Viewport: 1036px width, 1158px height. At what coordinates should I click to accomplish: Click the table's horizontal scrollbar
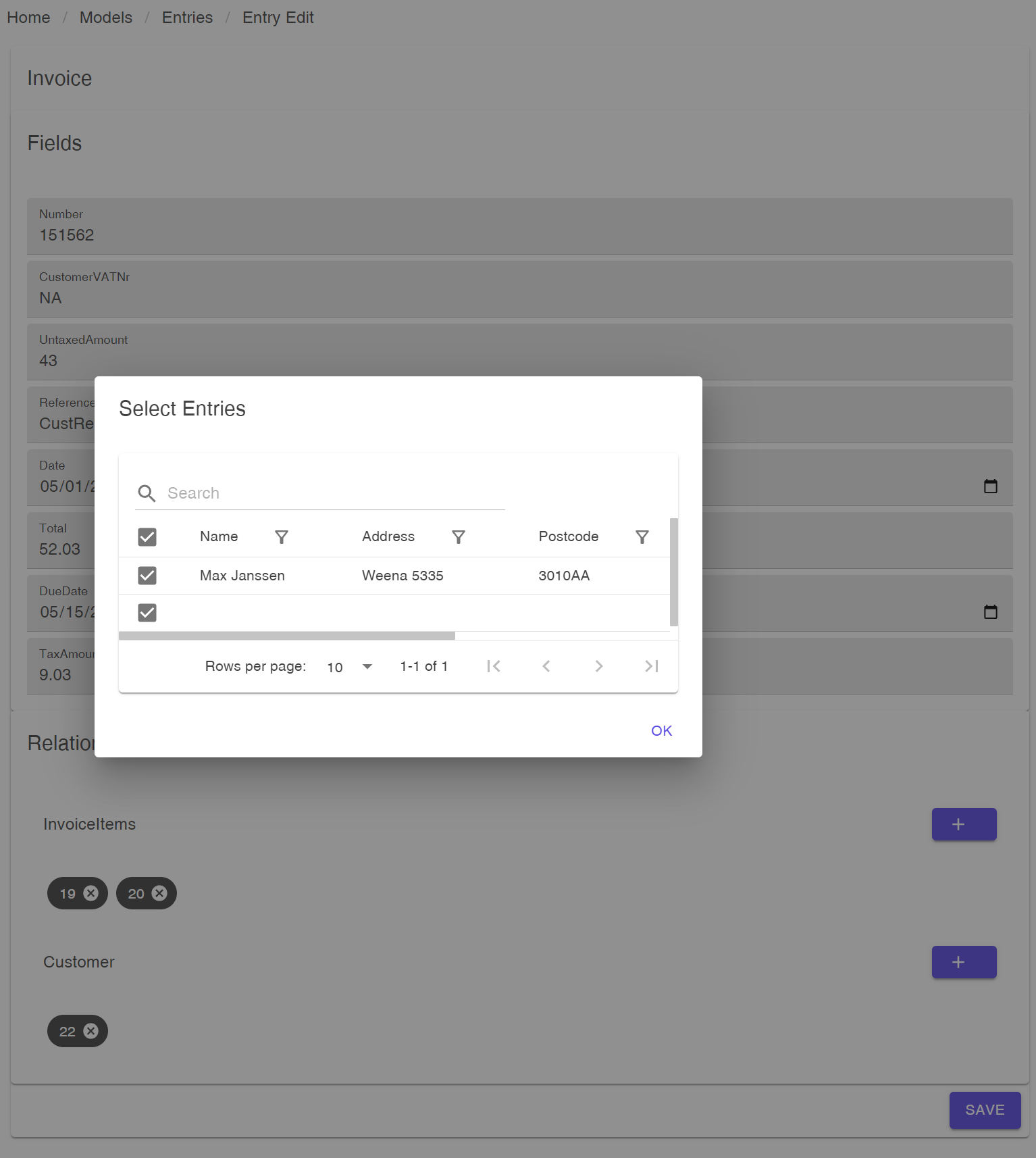[287, 636]
